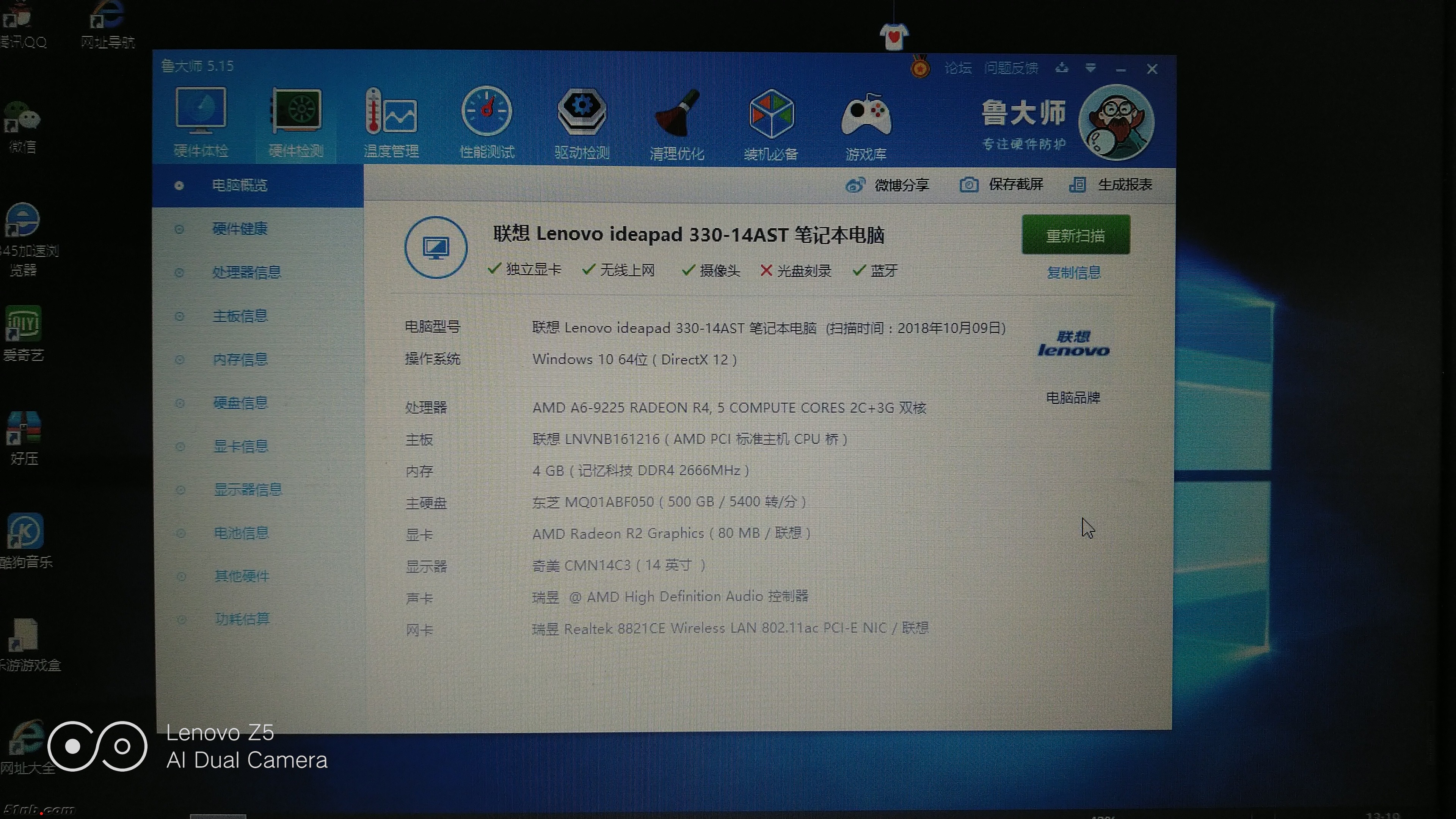
Task: Switch to 电池信息 sidebar tab
Action: click(242, 533)
